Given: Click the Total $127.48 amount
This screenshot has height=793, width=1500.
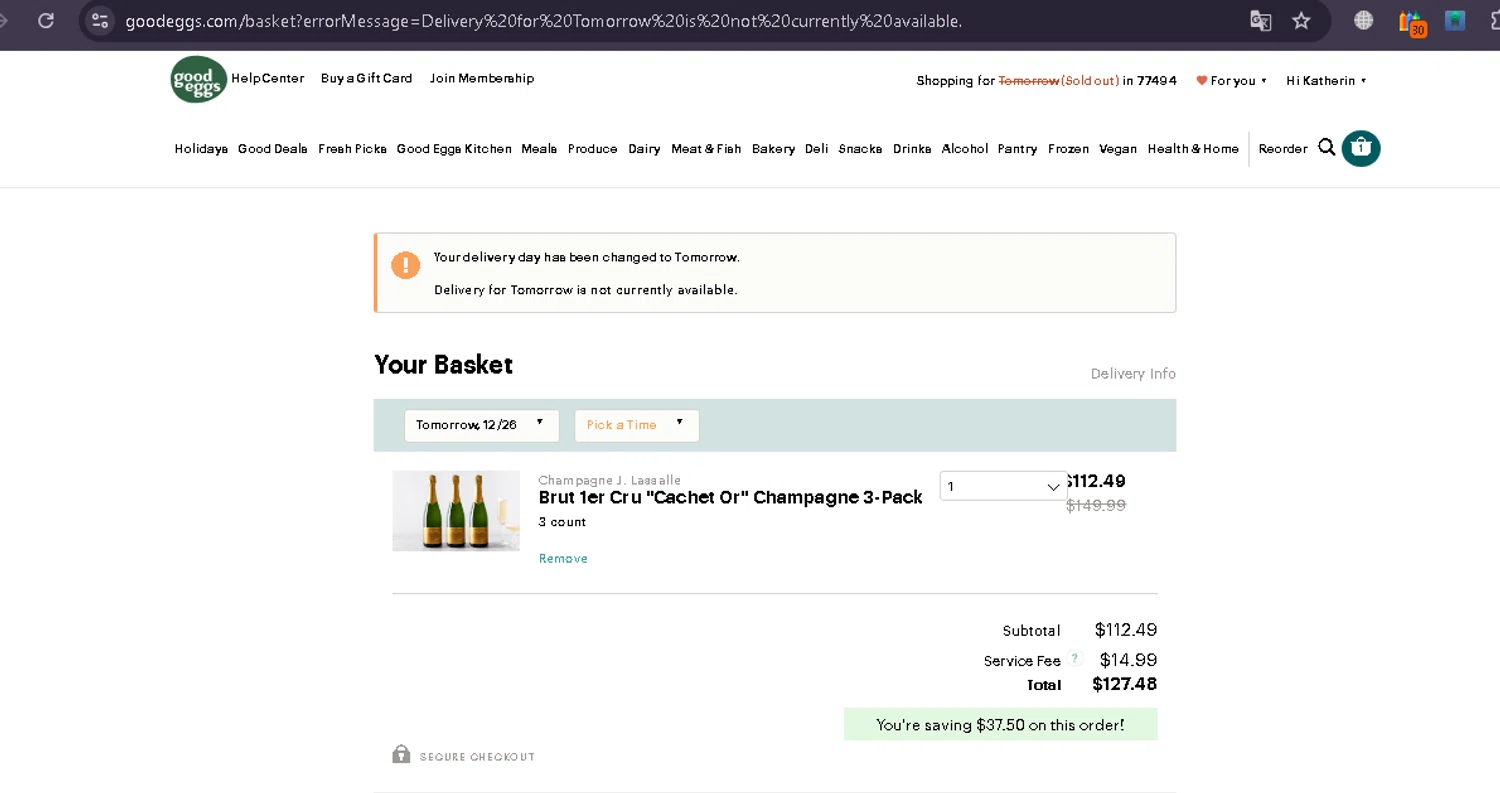Looking at the screenshot, I should pos(1124,684).
